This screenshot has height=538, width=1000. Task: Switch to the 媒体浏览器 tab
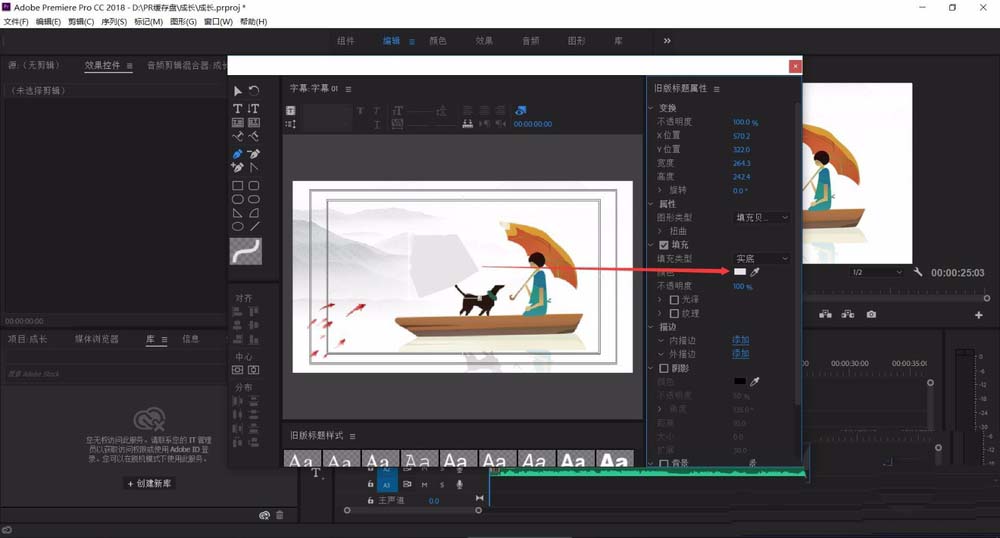97,339
